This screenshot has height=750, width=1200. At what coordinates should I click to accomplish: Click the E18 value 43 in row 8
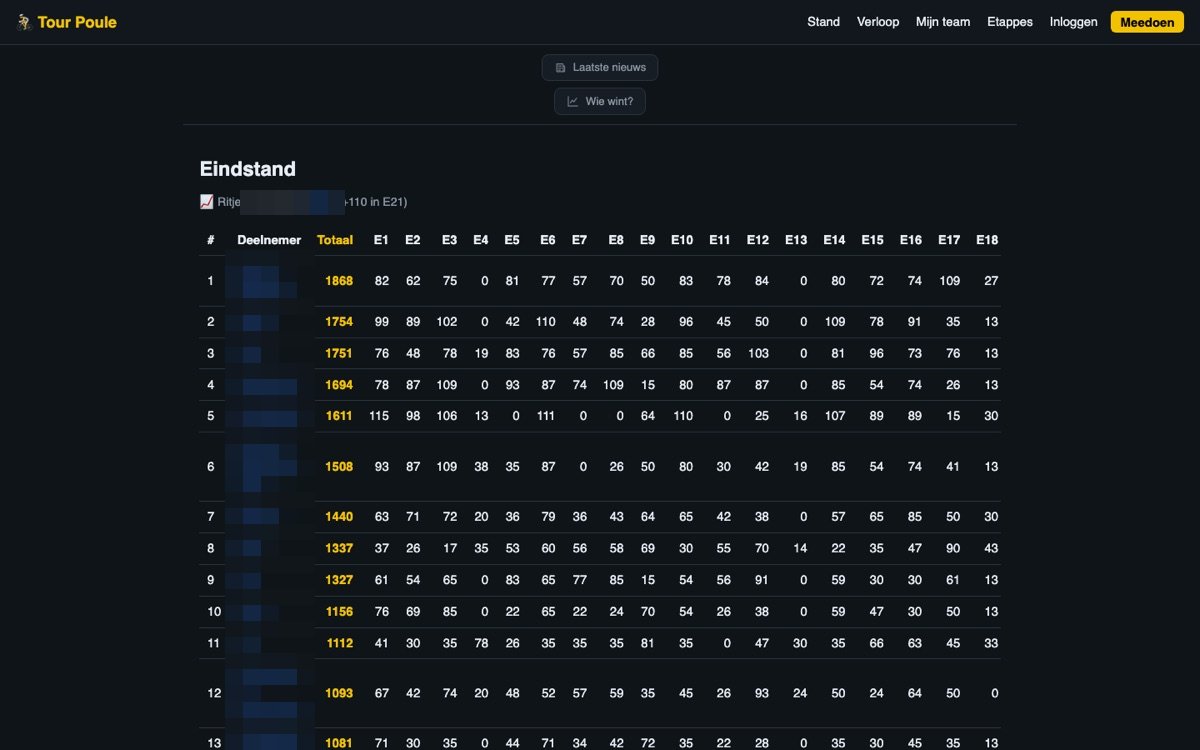[x=991, y=549]
